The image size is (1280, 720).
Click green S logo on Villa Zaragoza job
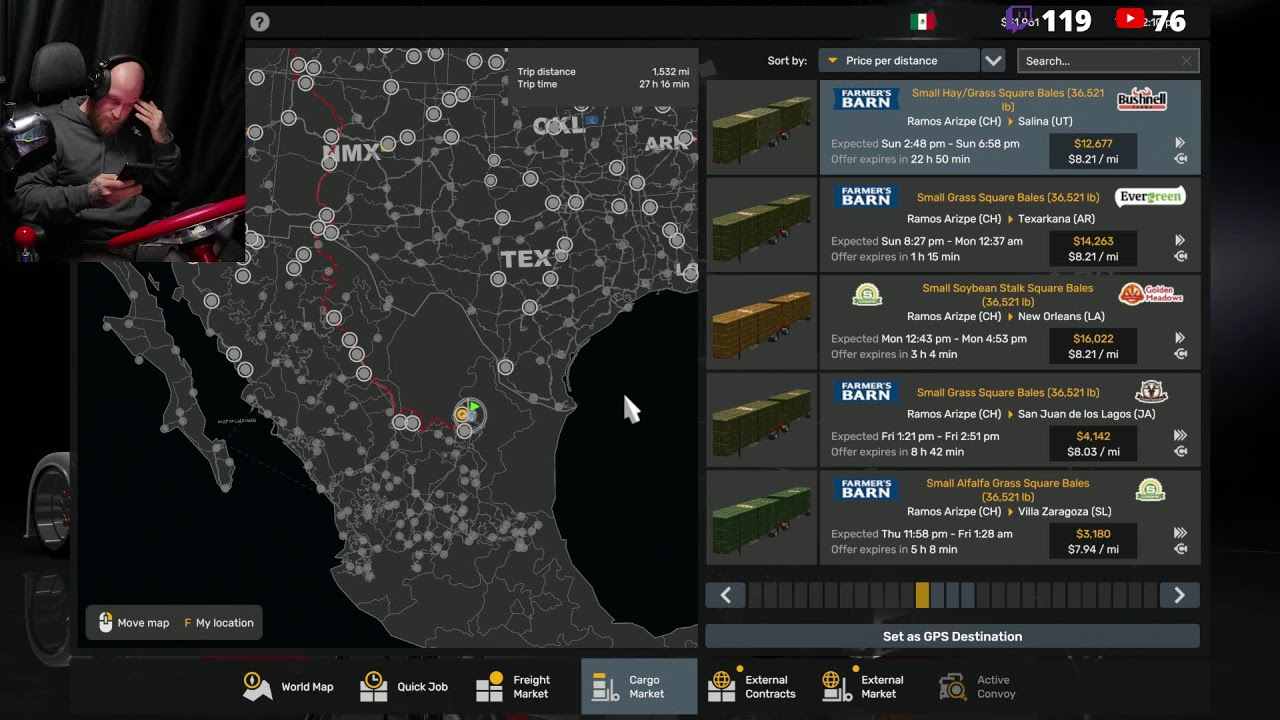[1150, 489]
